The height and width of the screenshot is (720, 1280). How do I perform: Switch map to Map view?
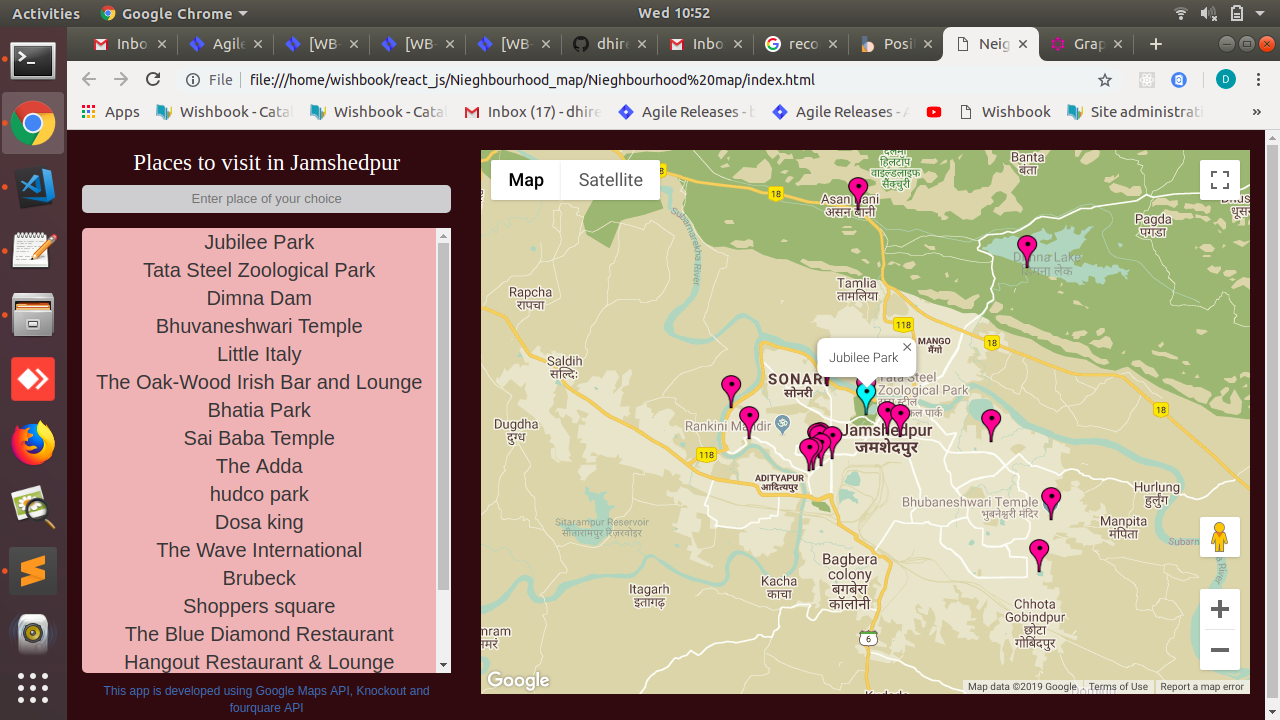pyautogui.click(x=526, y=180)
